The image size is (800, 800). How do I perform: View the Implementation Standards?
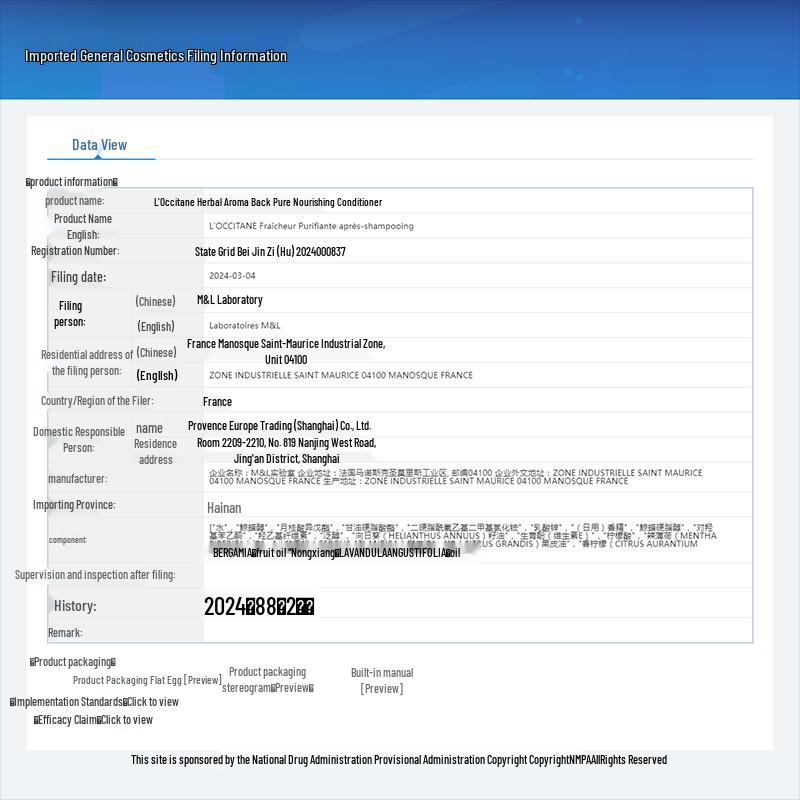pyautogui.click(x=96, y=702)
